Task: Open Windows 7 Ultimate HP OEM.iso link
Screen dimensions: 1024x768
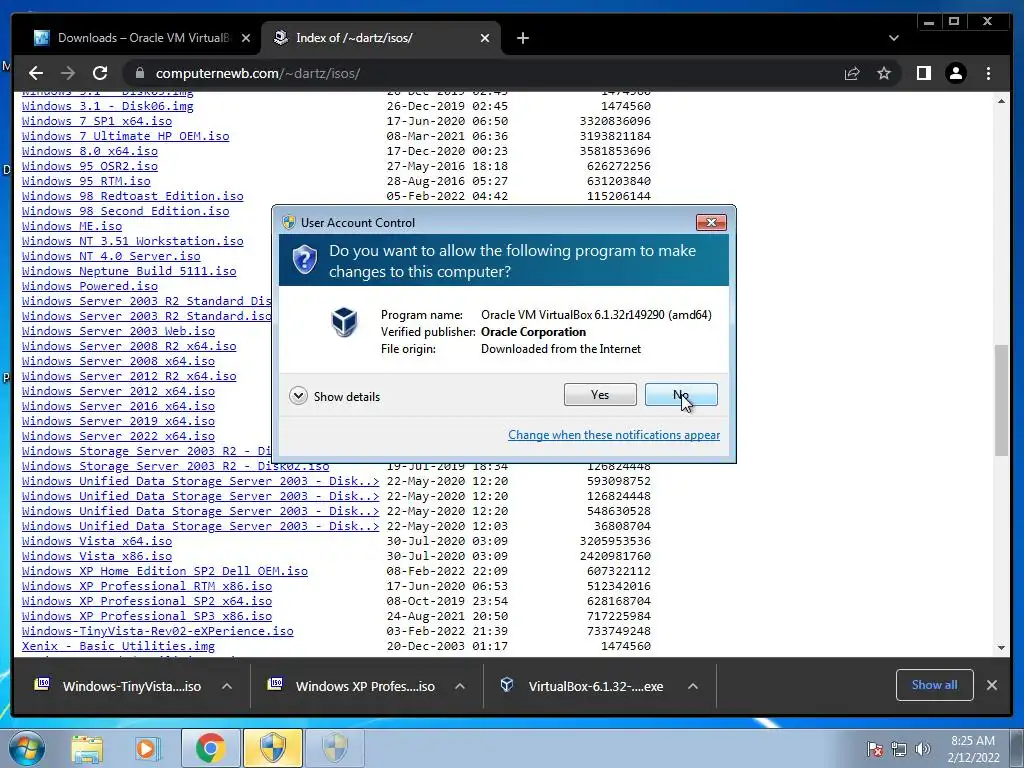Action: (x=125, y=136)
